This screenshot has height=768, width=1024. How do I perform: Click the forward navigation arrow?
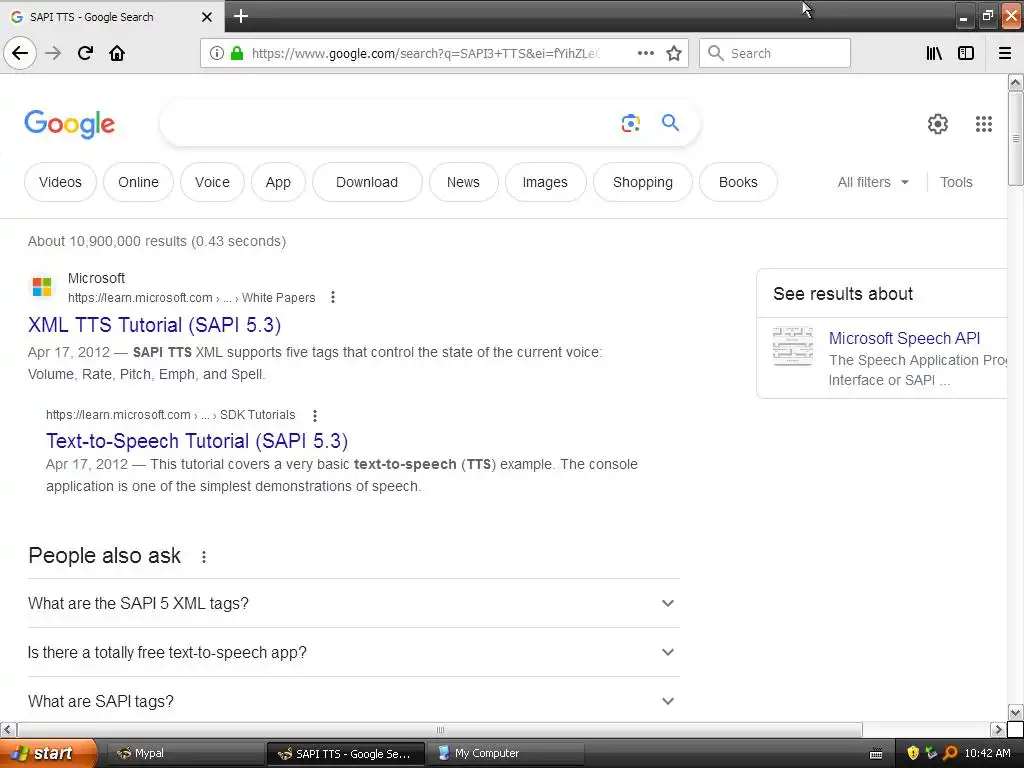[53, 53]
